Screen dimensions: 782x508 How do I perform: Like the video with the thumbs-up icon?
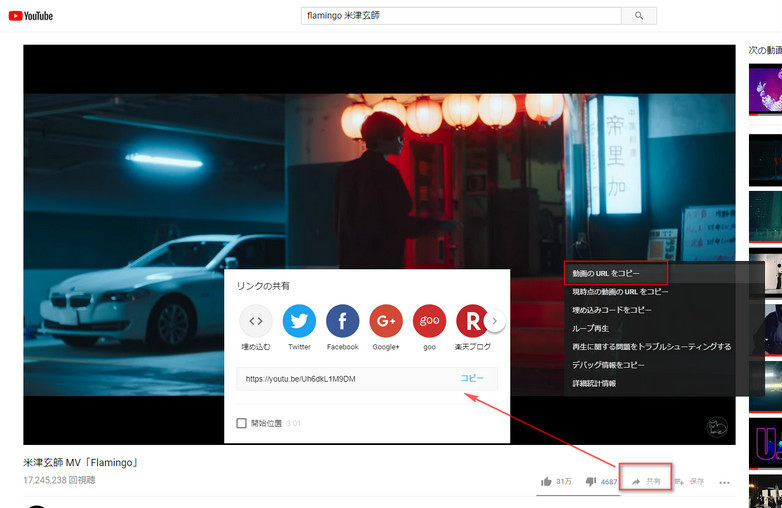click(547, 482)
